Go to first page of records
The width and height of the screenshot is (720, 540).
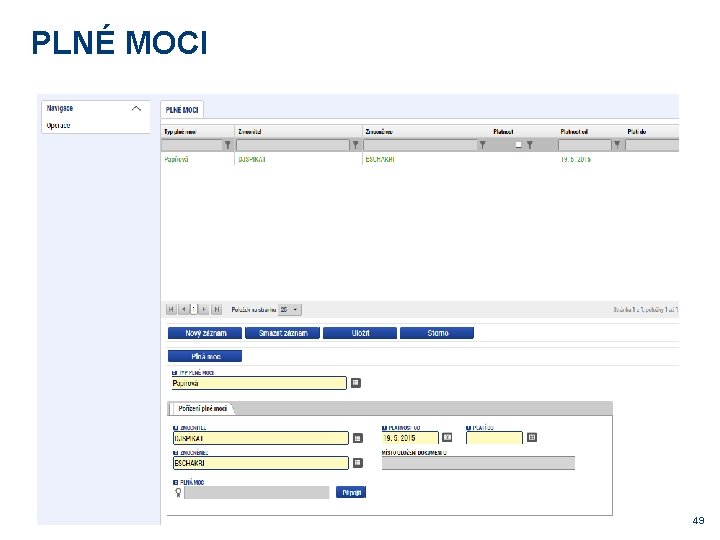point(171,309)
